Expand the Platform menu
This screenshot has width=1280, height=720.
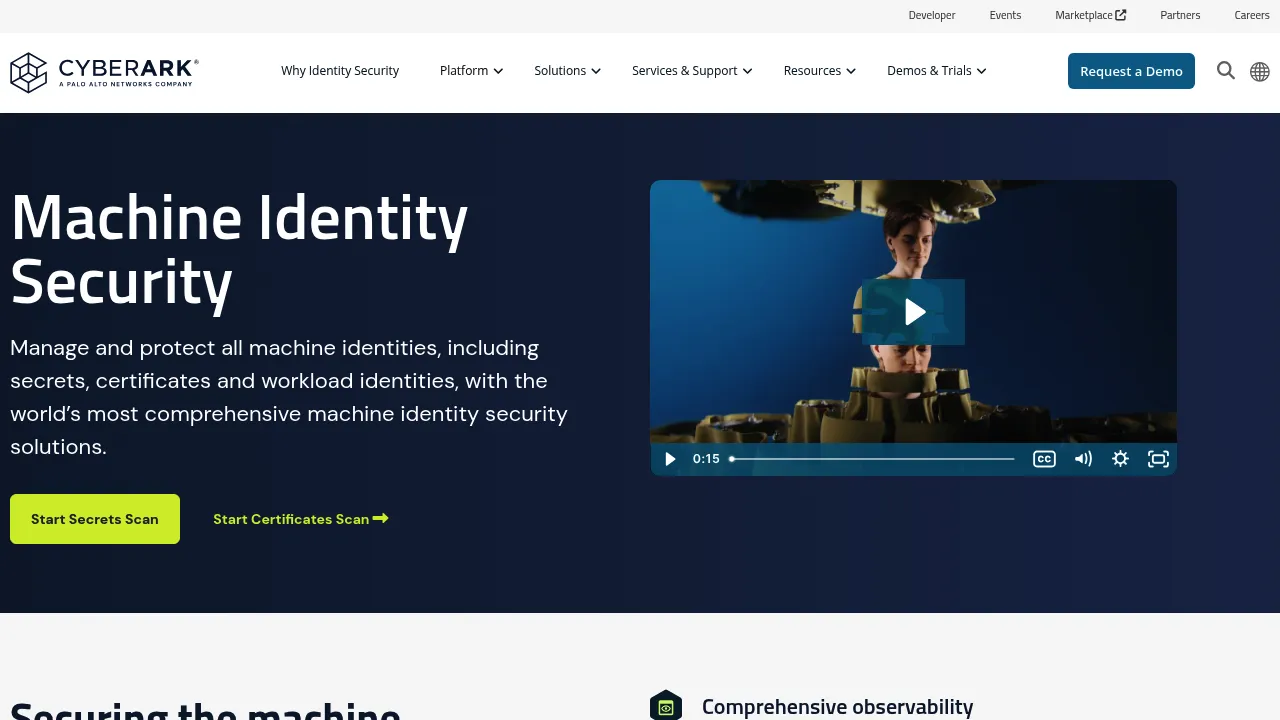(471, 71)
